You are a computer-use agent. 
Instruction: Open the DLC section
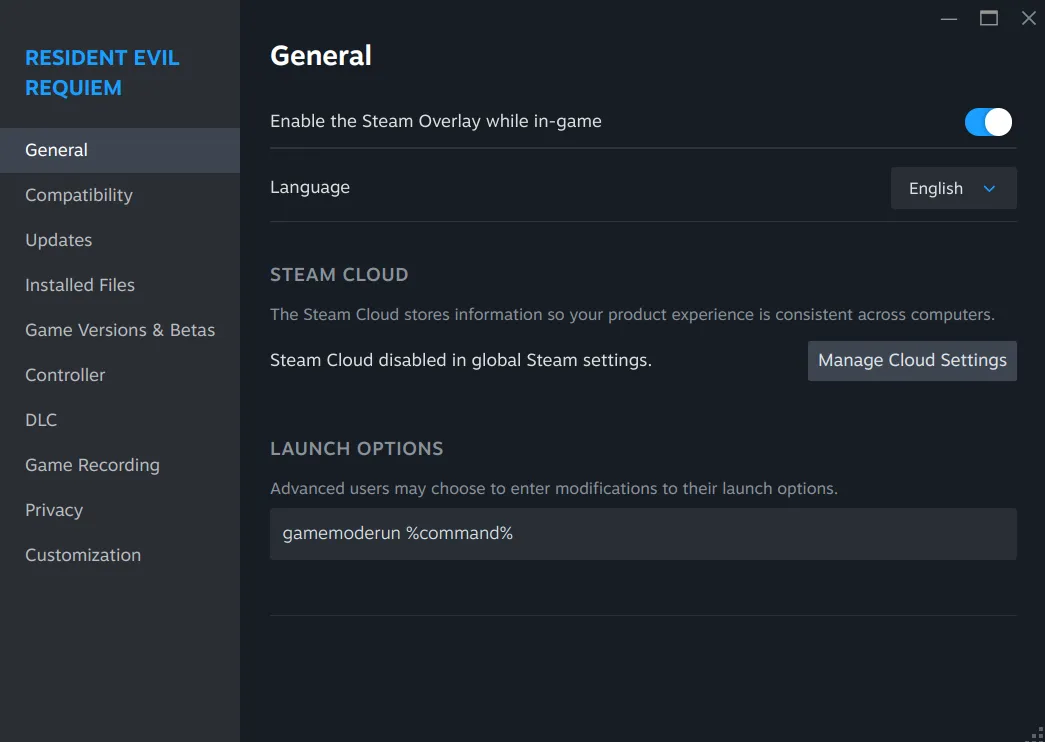(x=41, y=420)
